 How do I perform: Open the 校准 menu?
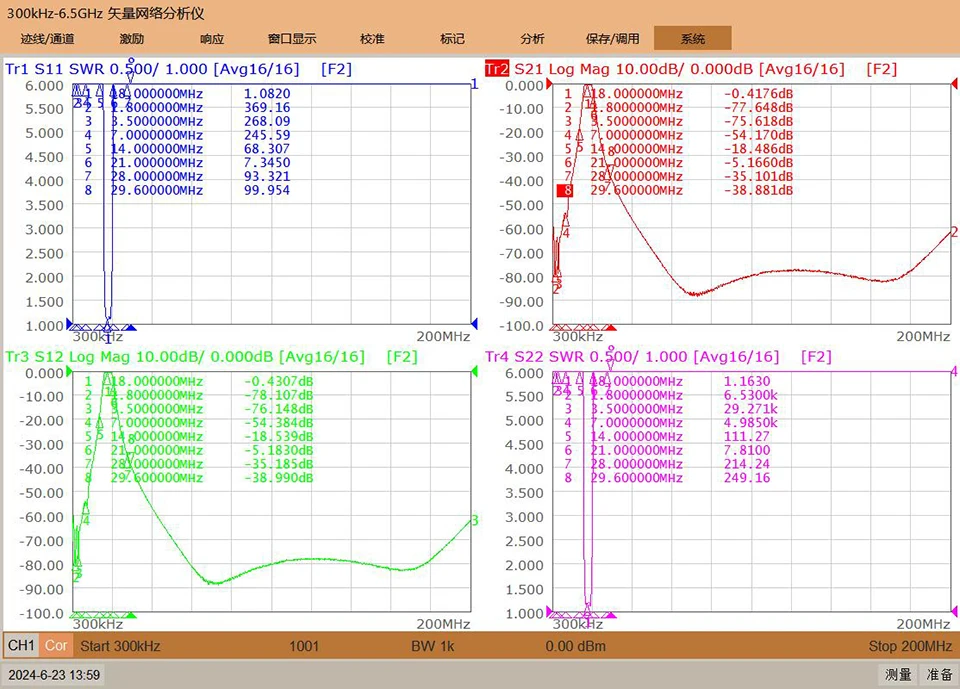click(372, 39)
